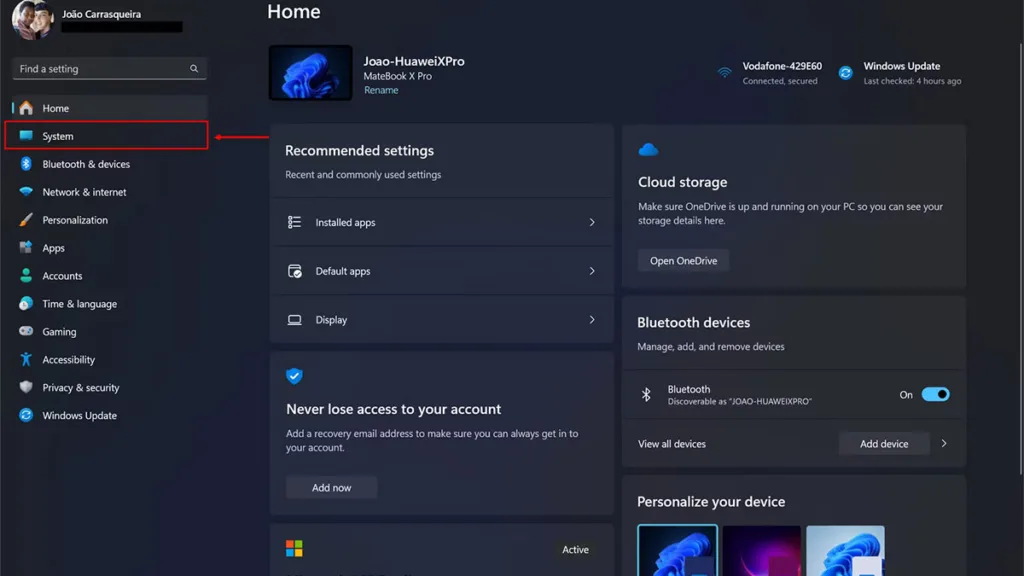Click the OneDrive cloud icon

click(x=648, y=150)
